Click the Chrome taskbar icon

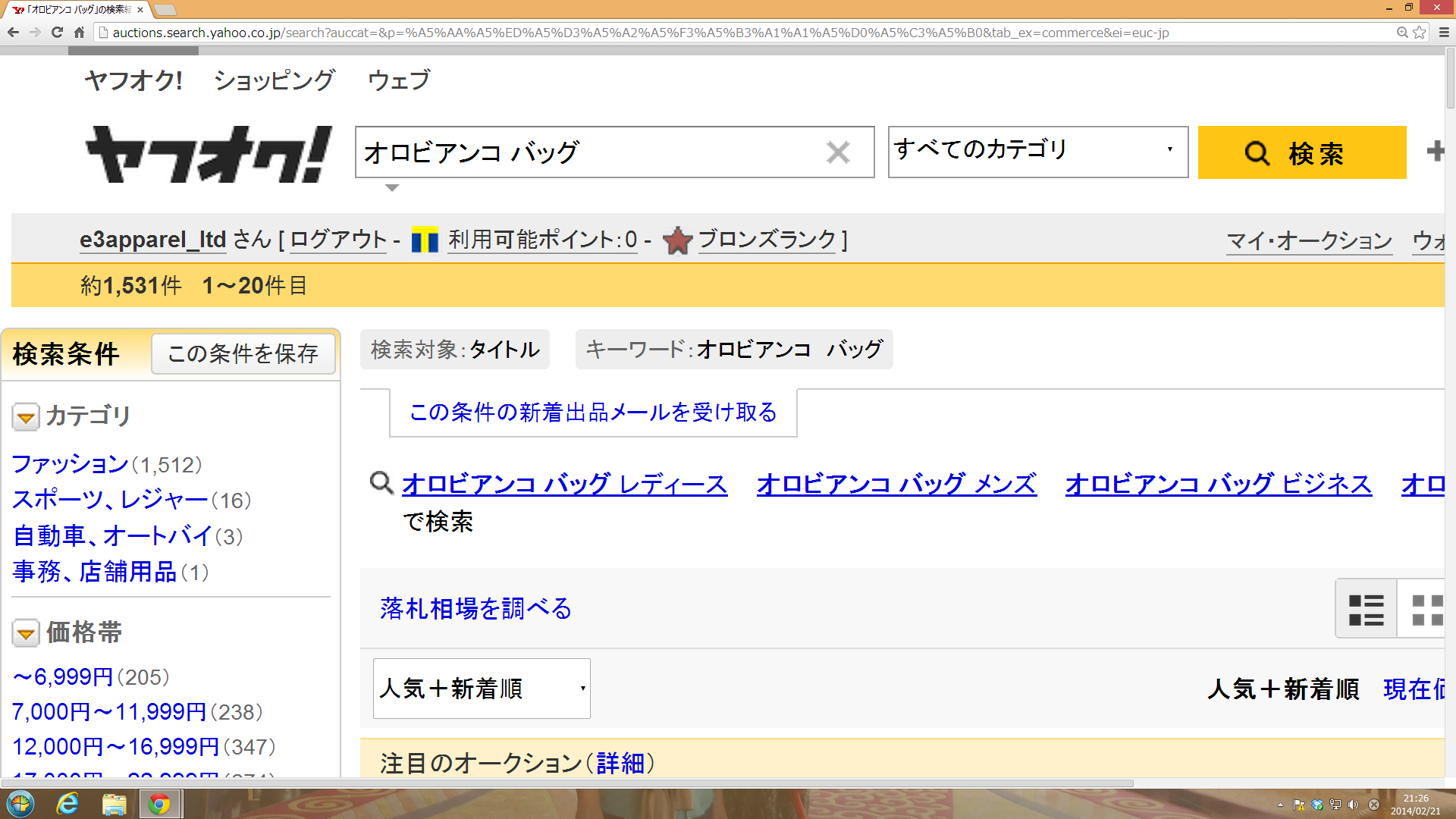point(159,804)
